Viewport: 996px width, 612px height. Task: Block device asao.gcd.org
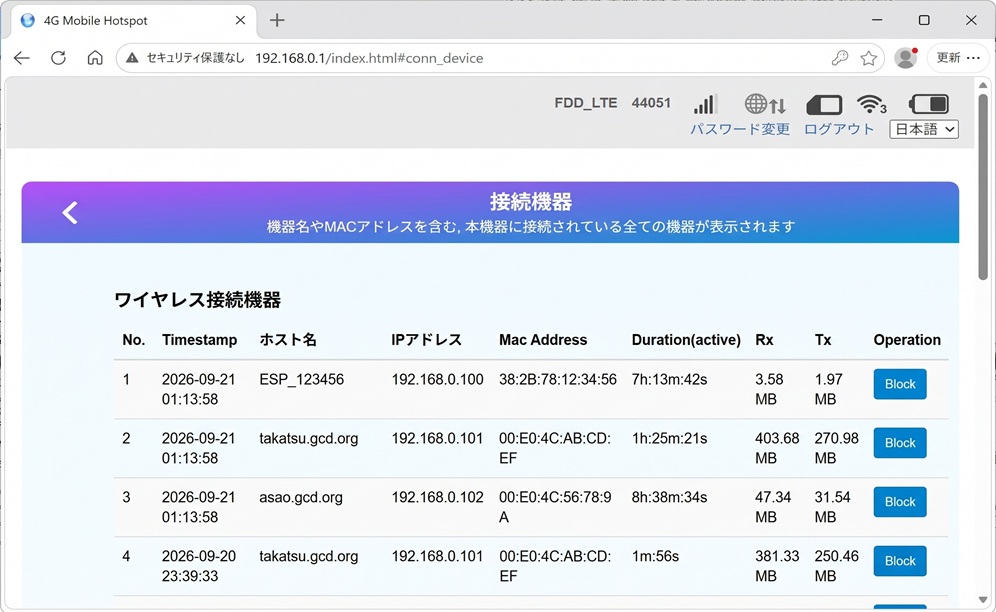(x=899, y=502)
